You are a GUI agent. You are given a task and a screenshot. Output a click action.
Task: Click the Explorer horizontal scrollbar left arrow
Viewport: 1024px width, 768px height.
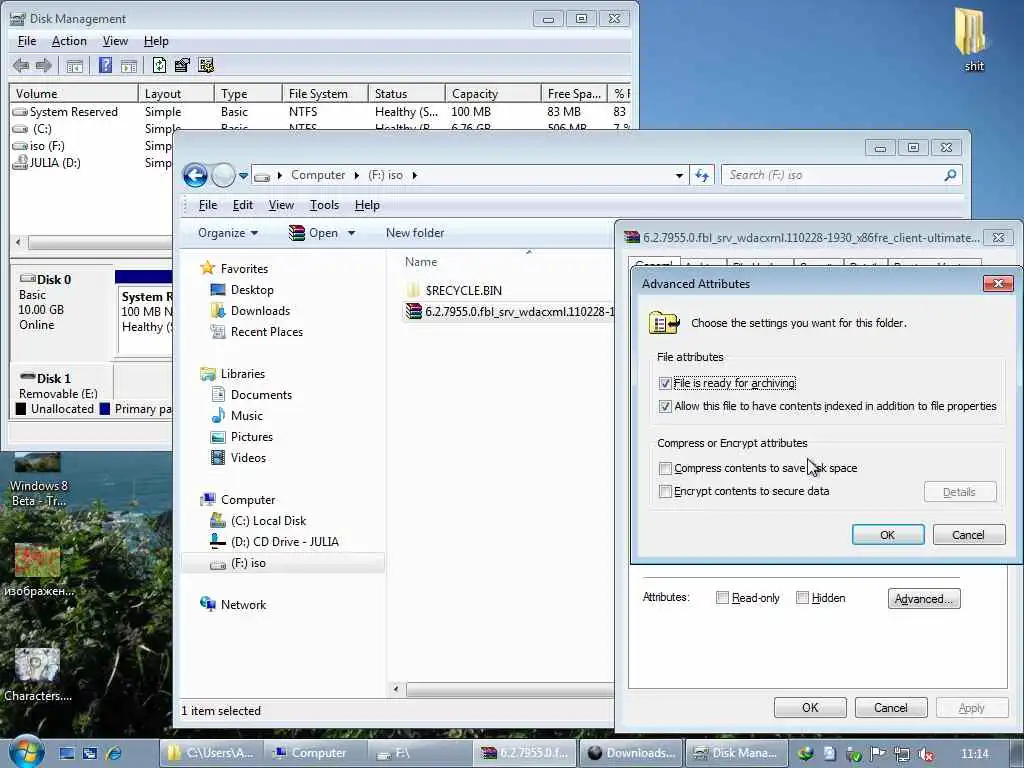tap(396, 689)
